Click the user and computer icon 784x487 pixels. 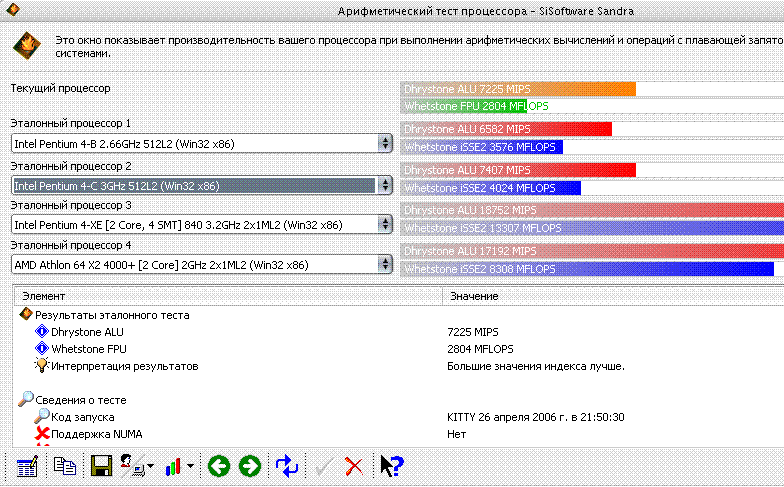click(132, 466)
